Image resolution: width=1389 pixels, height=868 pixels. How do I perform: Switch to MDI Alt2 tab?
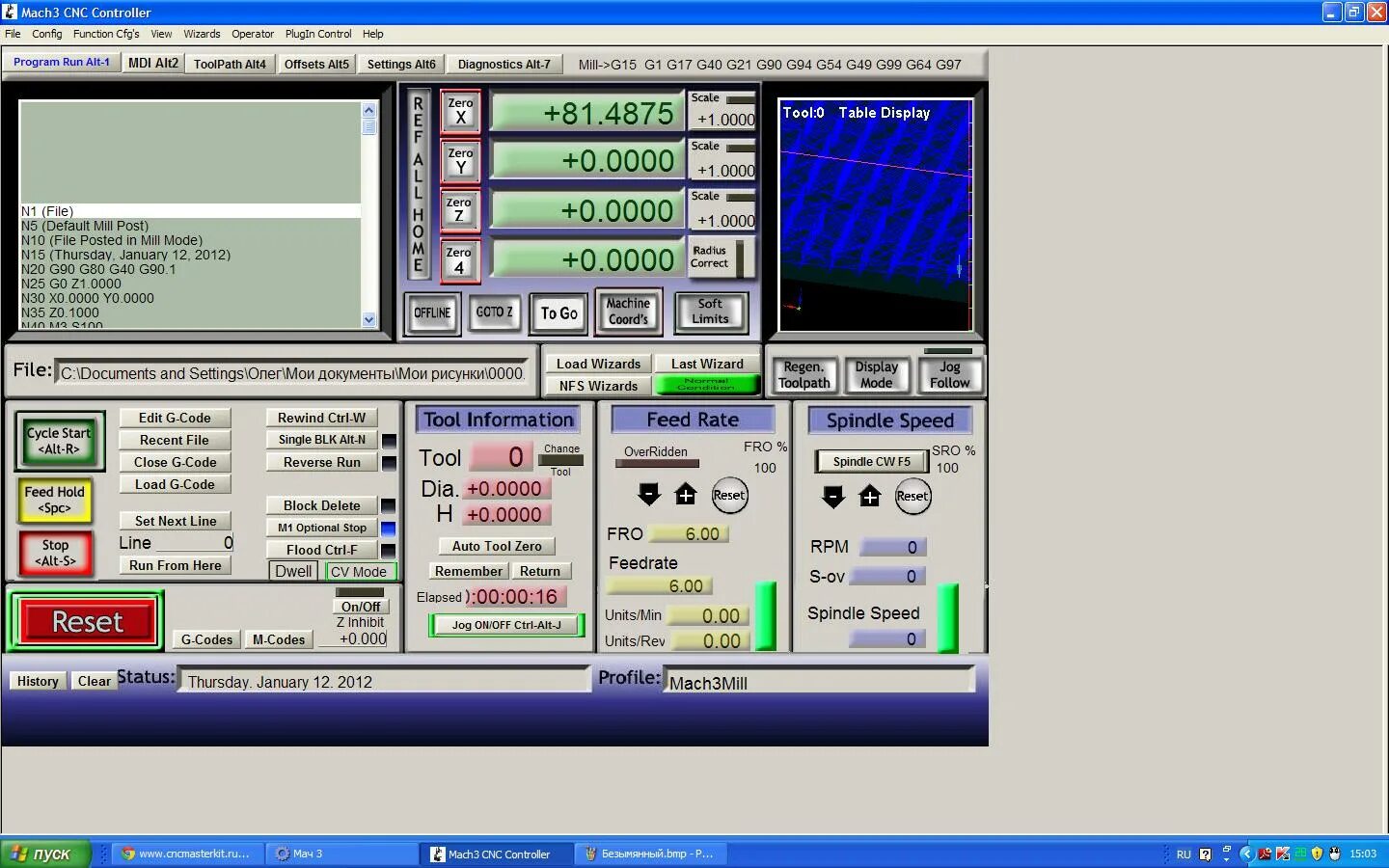[x=152, y=63]
